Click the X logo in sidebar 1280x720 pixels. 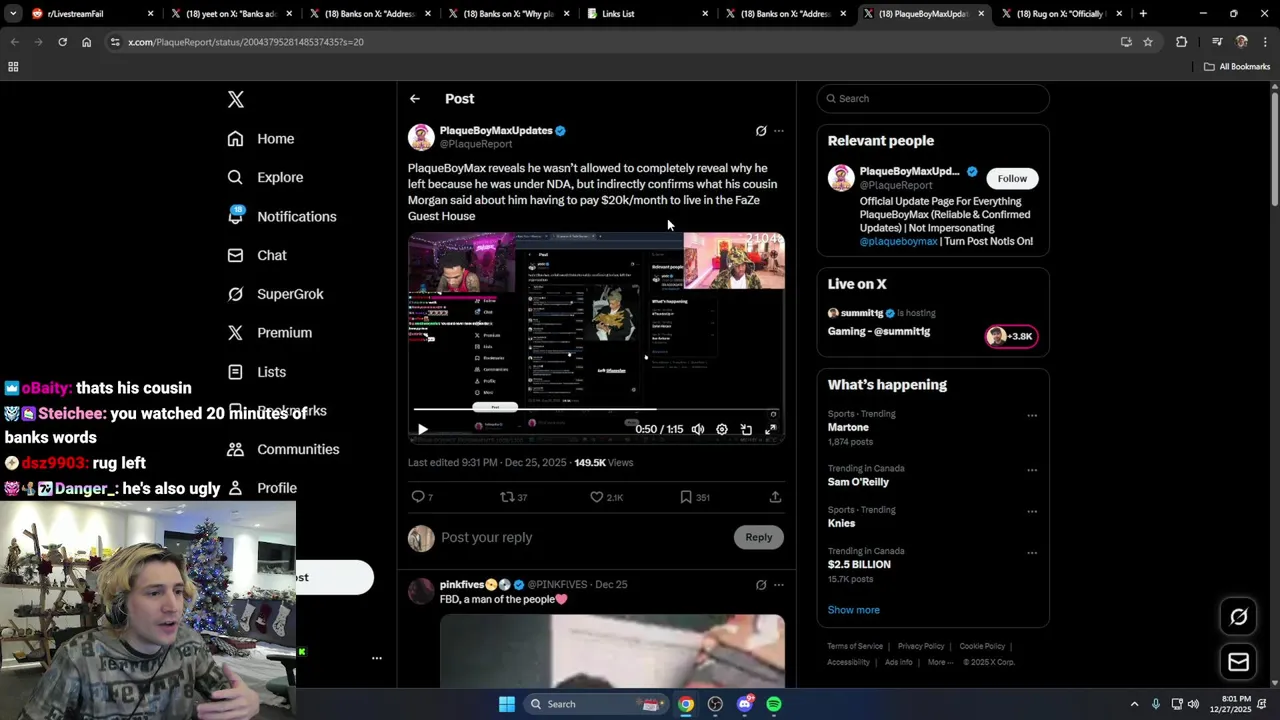pyautogui.click(x=236, y=99)
